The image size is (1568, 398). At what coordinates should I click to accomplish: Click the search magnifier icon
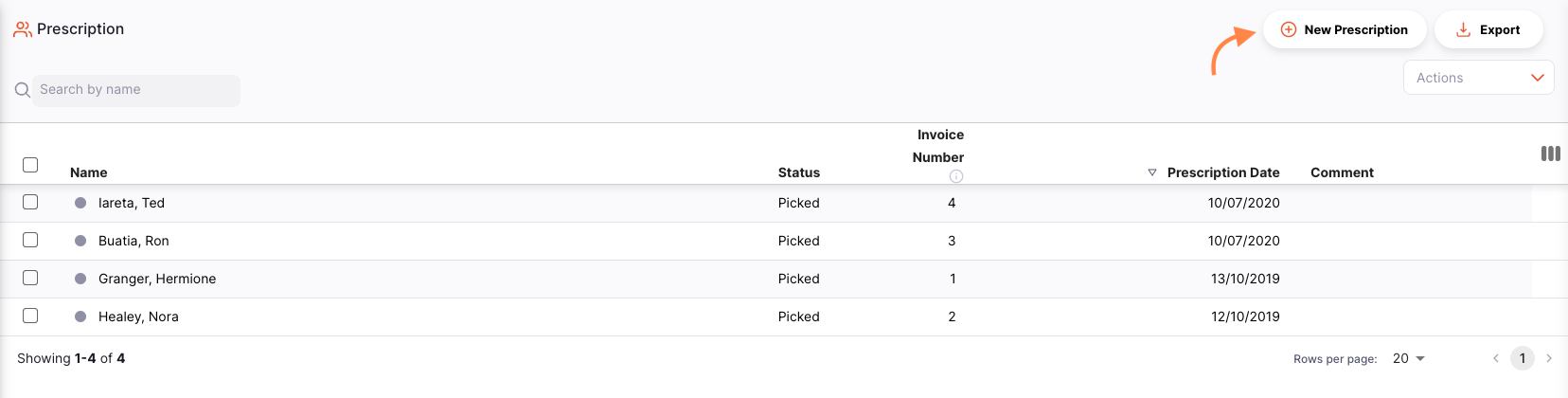[23, 90]
